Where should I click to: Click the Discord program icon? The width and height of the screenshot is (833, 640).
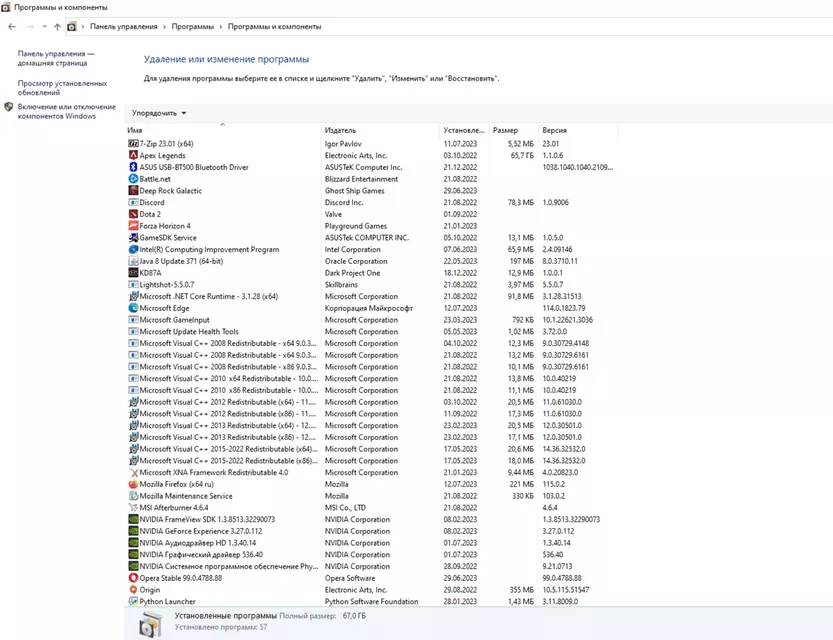coord(133,202)
